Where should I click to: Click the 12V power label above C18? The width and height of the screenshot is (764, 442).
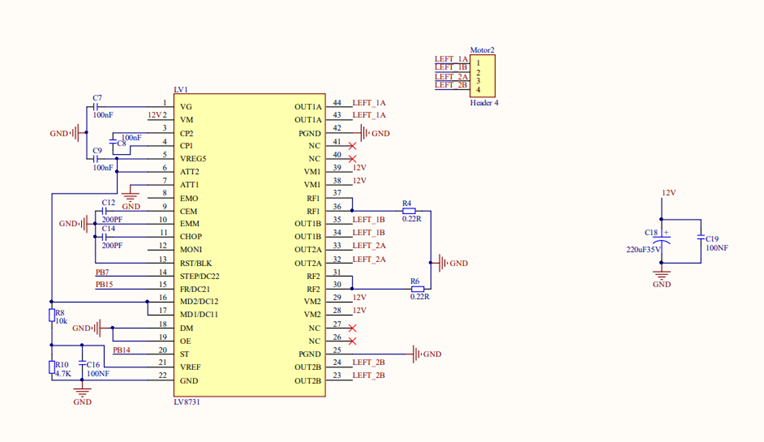(669, 192)
